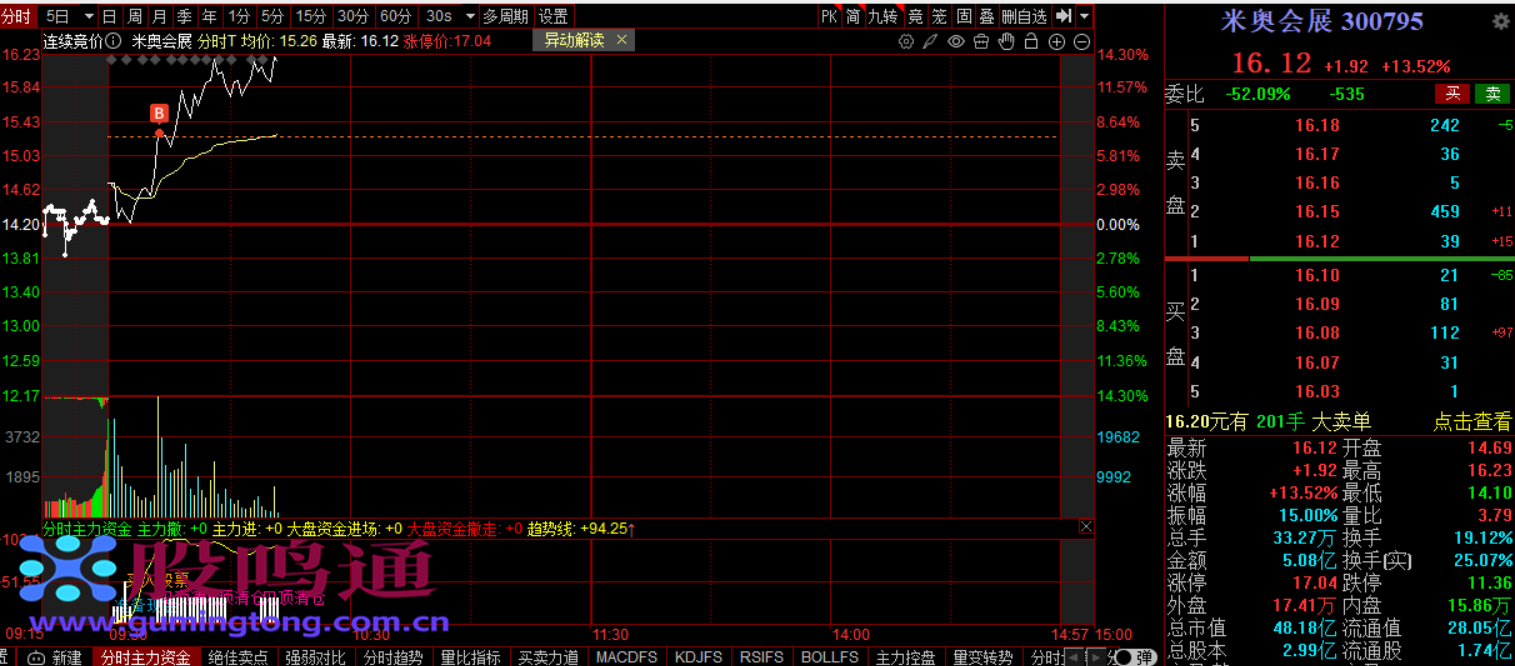Viewport: 1515px width, 666px height.
Task: Open 多周期 multi-period view
Action: click(505, 16)
